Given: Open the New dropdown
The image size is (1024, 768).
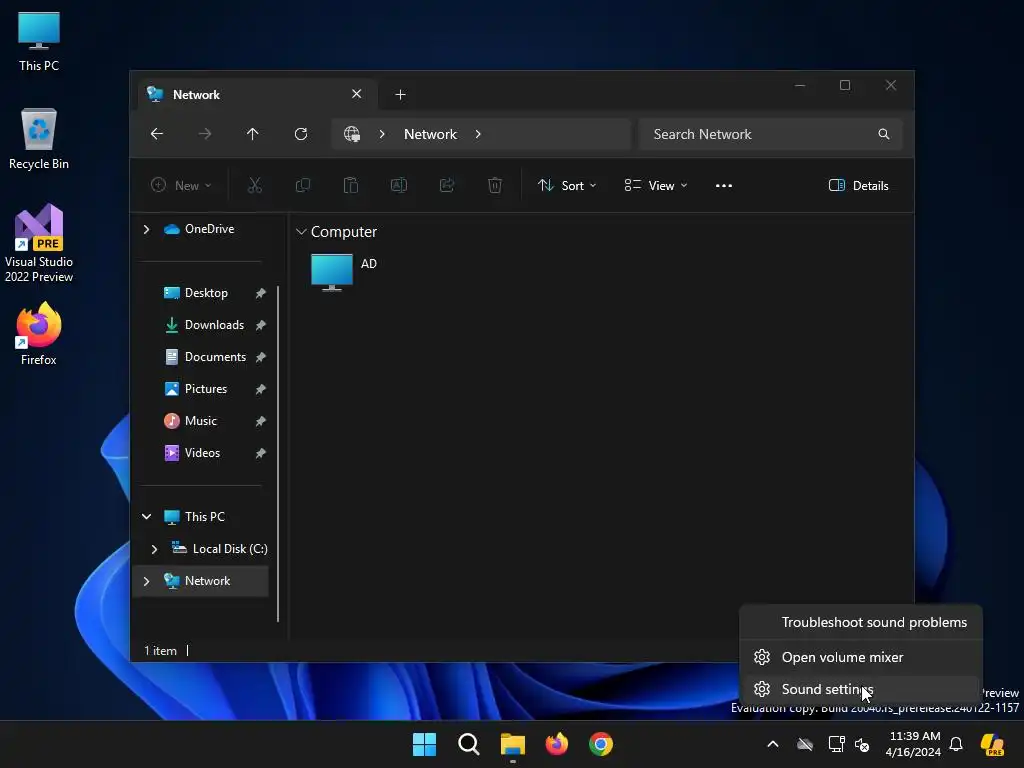Looking at the screenshot, I should pyautogui.click(x=181, y=185).
